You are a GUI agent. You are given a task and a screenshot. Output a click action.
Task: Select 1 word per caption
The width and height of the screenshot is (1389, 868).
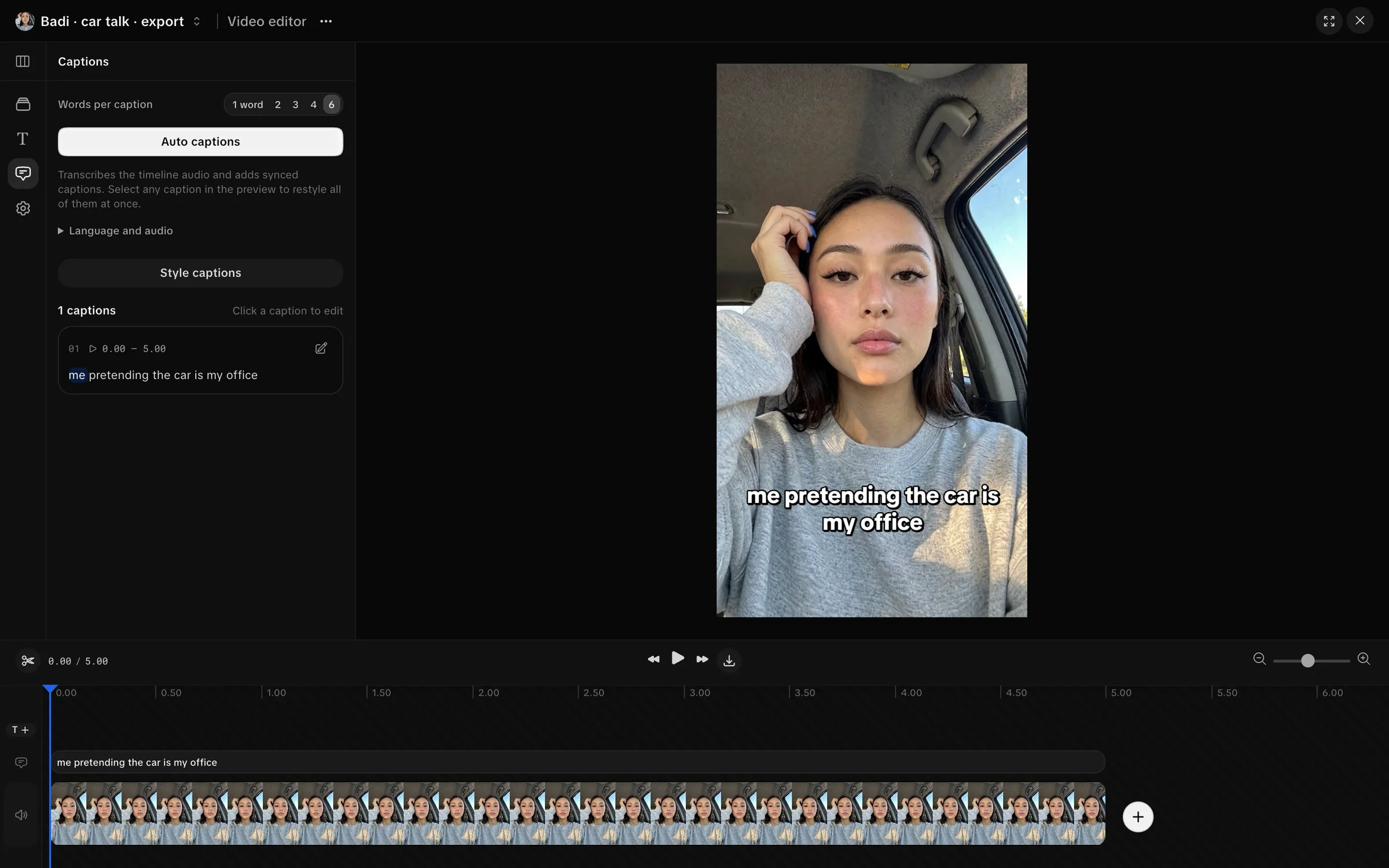click(x=248, y=105)
